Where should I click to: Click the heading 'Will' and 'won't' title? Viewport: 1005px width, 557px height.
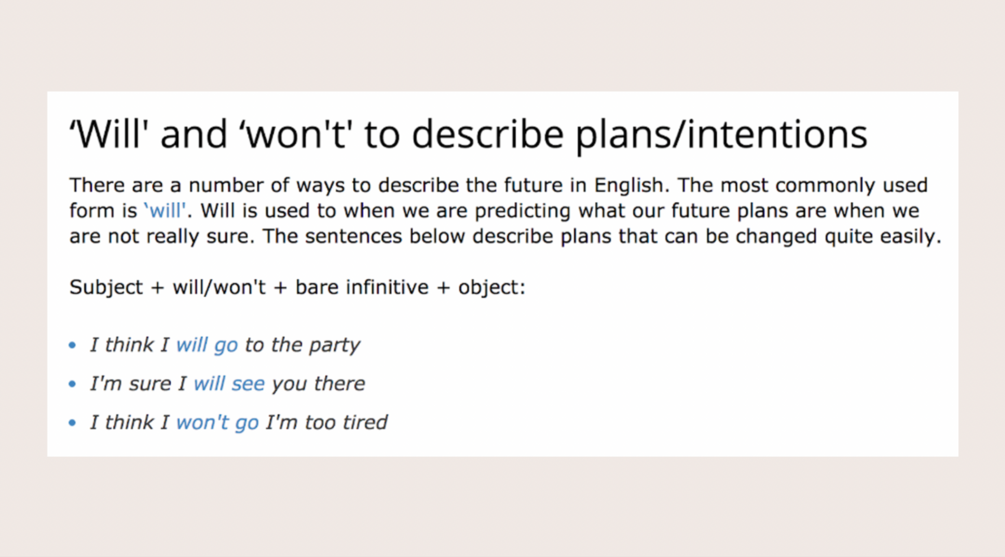tap(469, 135)
